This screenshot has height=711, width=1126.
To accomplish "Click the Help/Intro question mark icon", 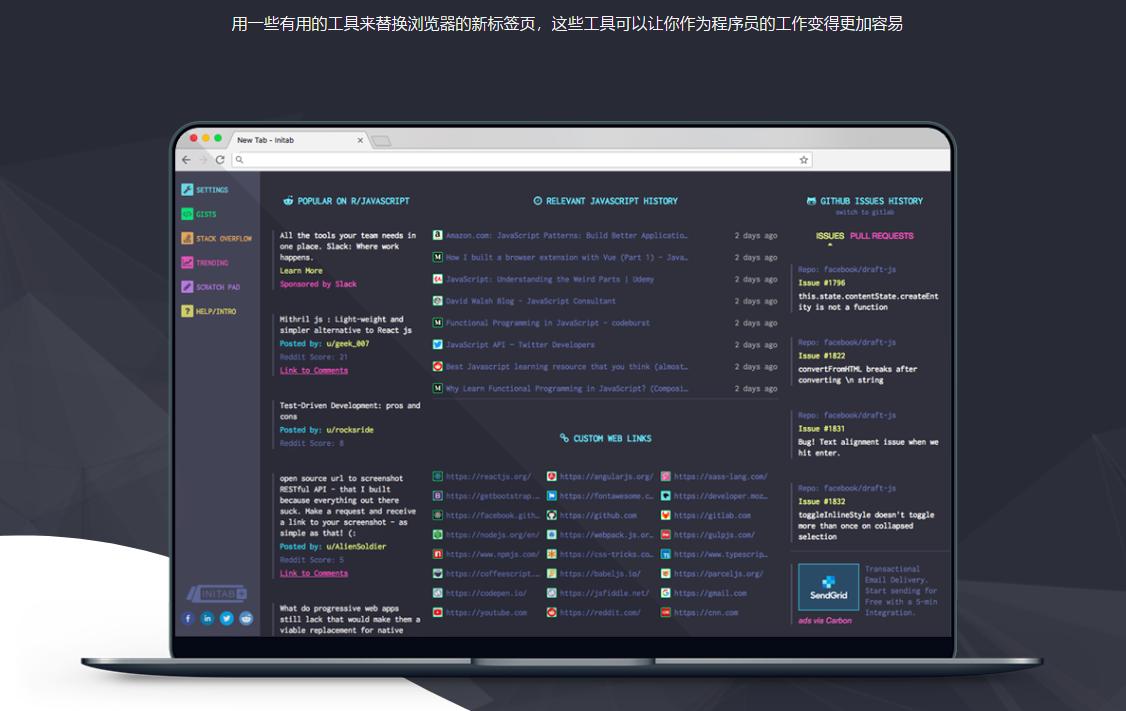I will (x=187, y=311).
